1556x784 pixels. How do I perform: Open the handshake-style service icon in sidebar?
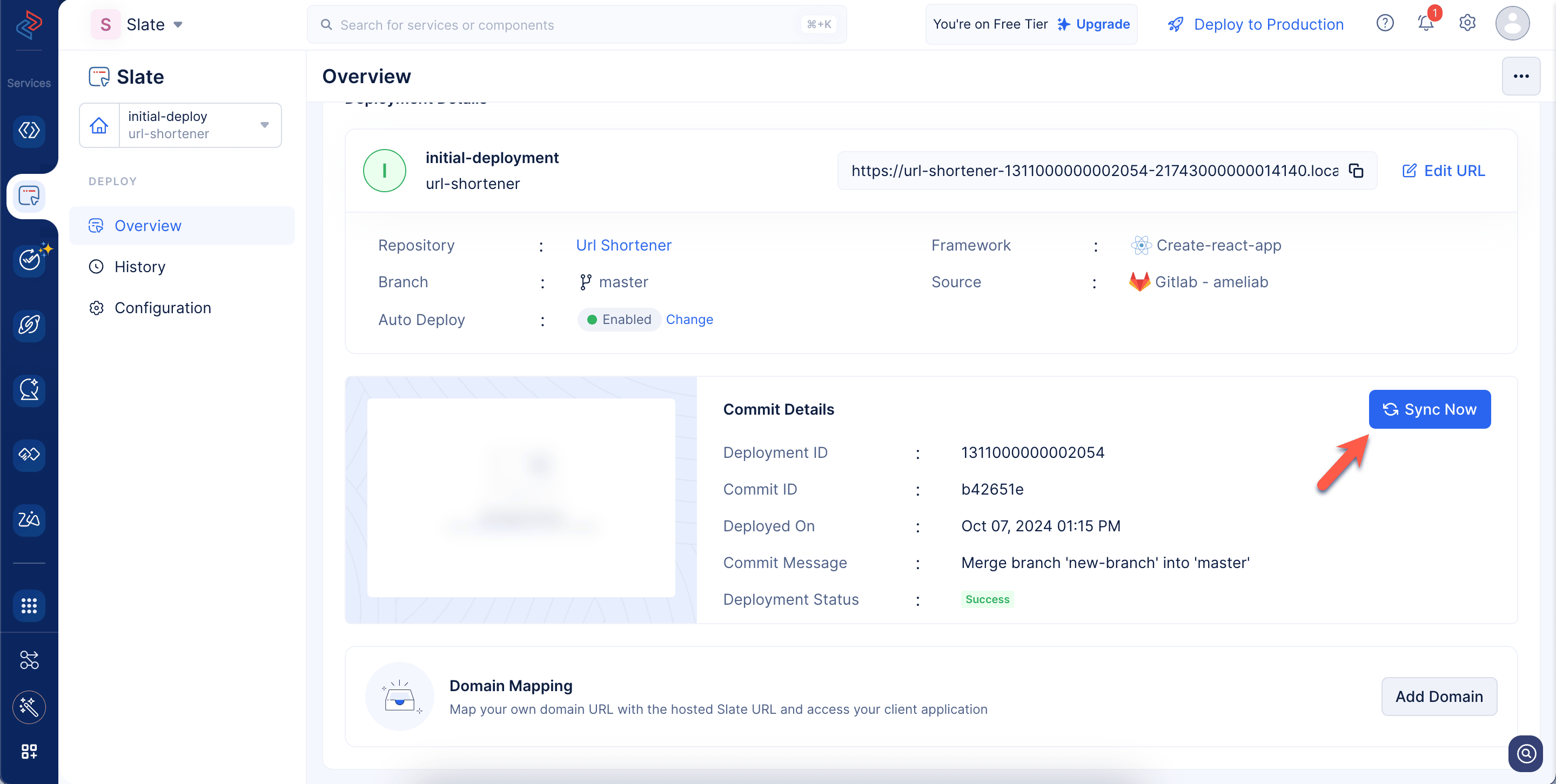point(29,454)
